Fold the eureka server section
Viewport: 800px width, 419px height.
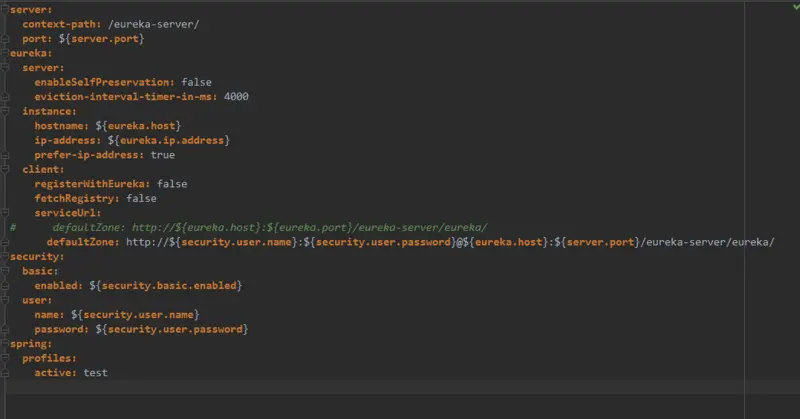tap(5, 67)
